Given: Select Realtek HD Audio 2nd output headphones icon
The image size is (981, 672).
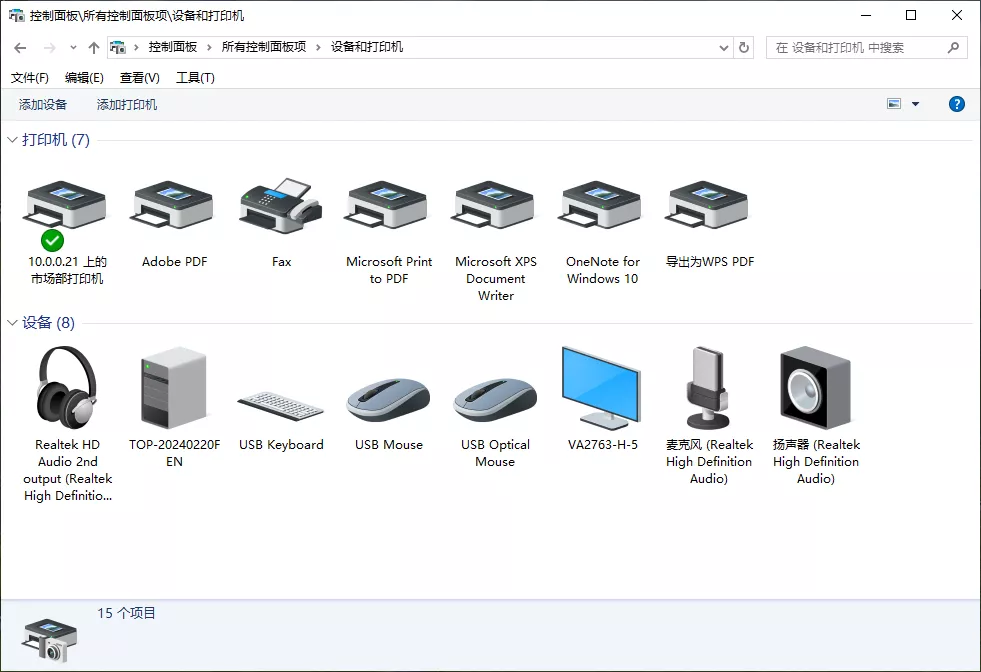Looking at the screenshot, I should tap(67, 387).
